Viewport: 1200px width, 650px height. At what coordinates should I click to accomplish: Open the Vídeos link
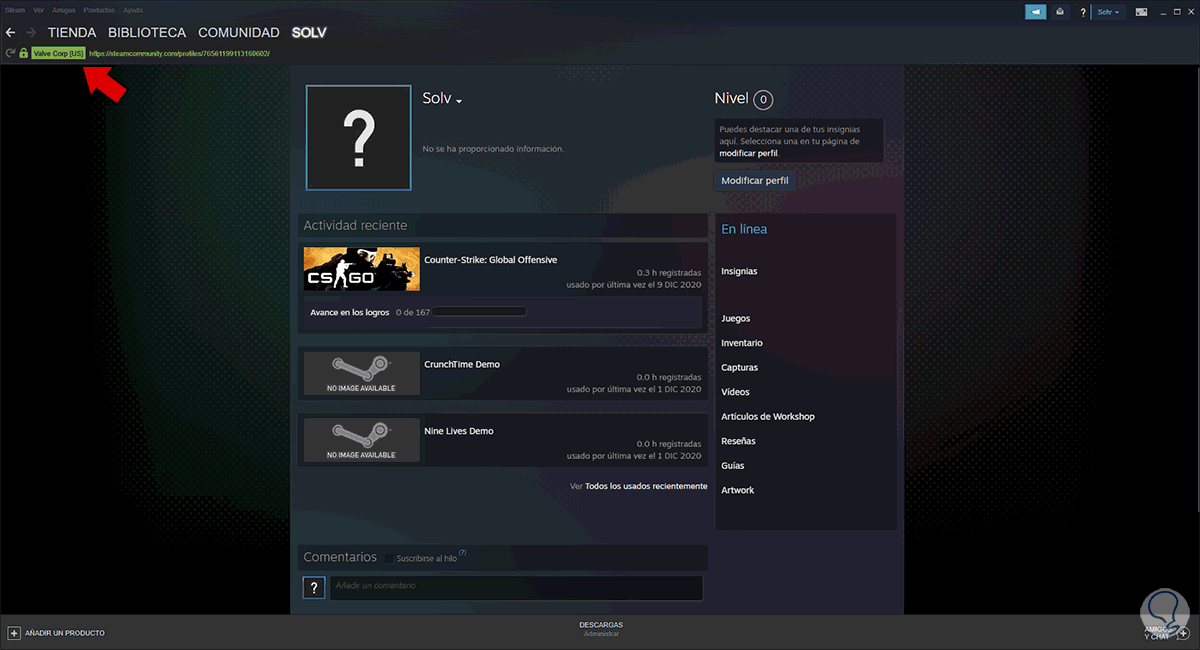(735, 392)
